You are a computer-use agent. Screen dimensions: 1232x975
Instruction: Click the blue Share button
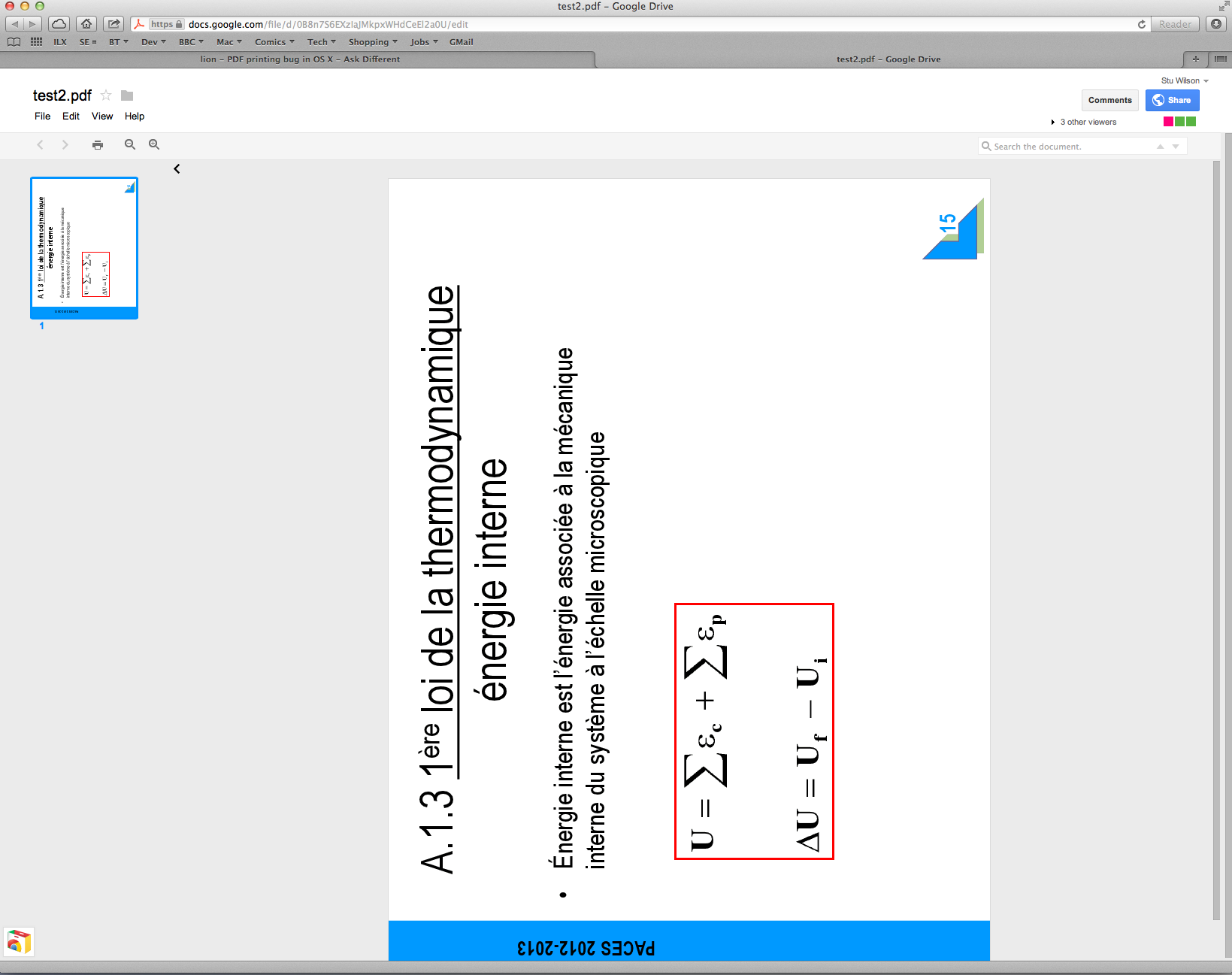coord(1173,100)
